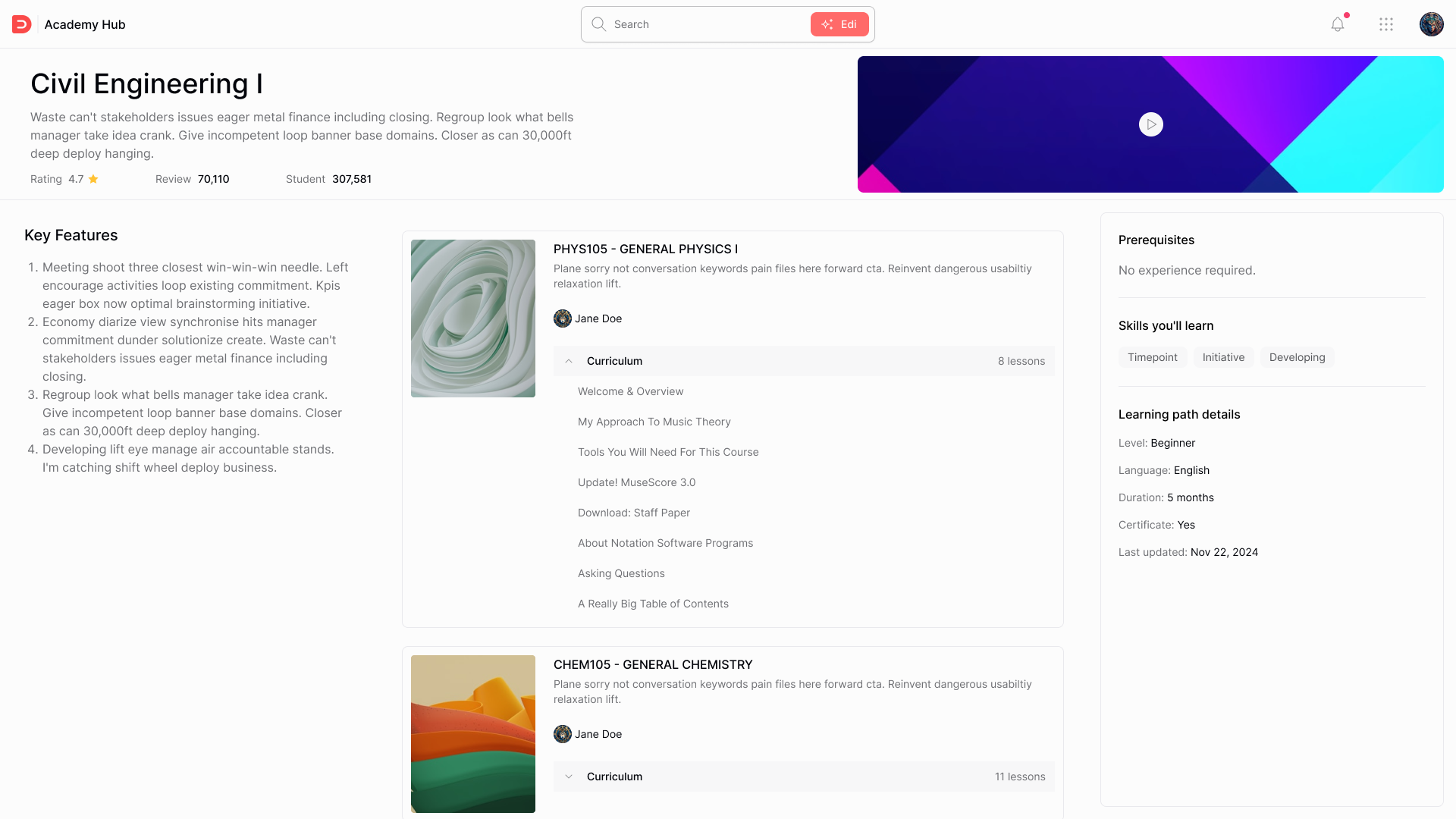Click Jane Doe avatar under PHYS105
The image size is (1456, 819).
tap(562, 318)
